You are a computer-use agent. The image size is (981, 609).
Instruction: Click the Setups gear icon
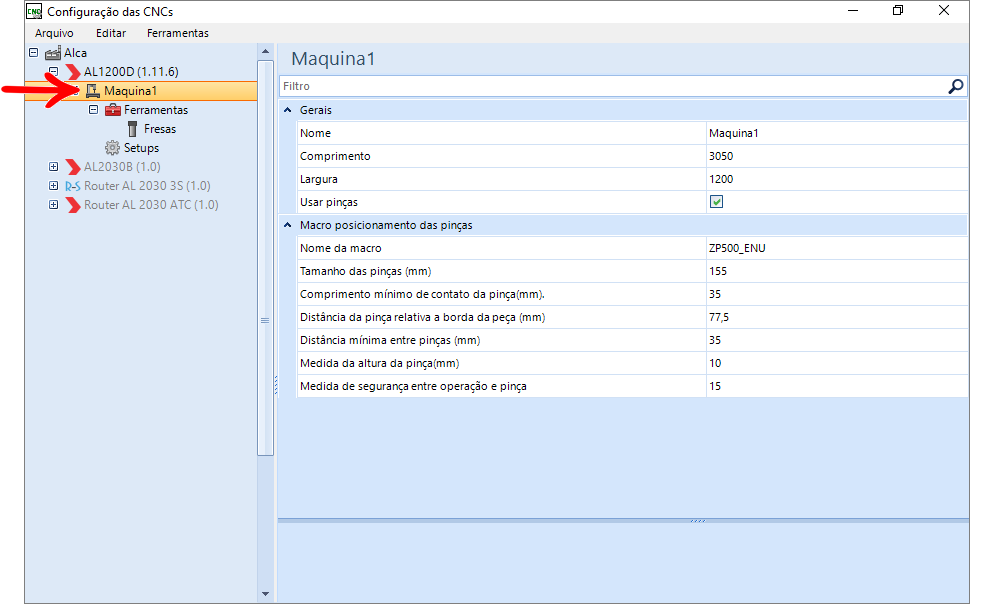112,148
